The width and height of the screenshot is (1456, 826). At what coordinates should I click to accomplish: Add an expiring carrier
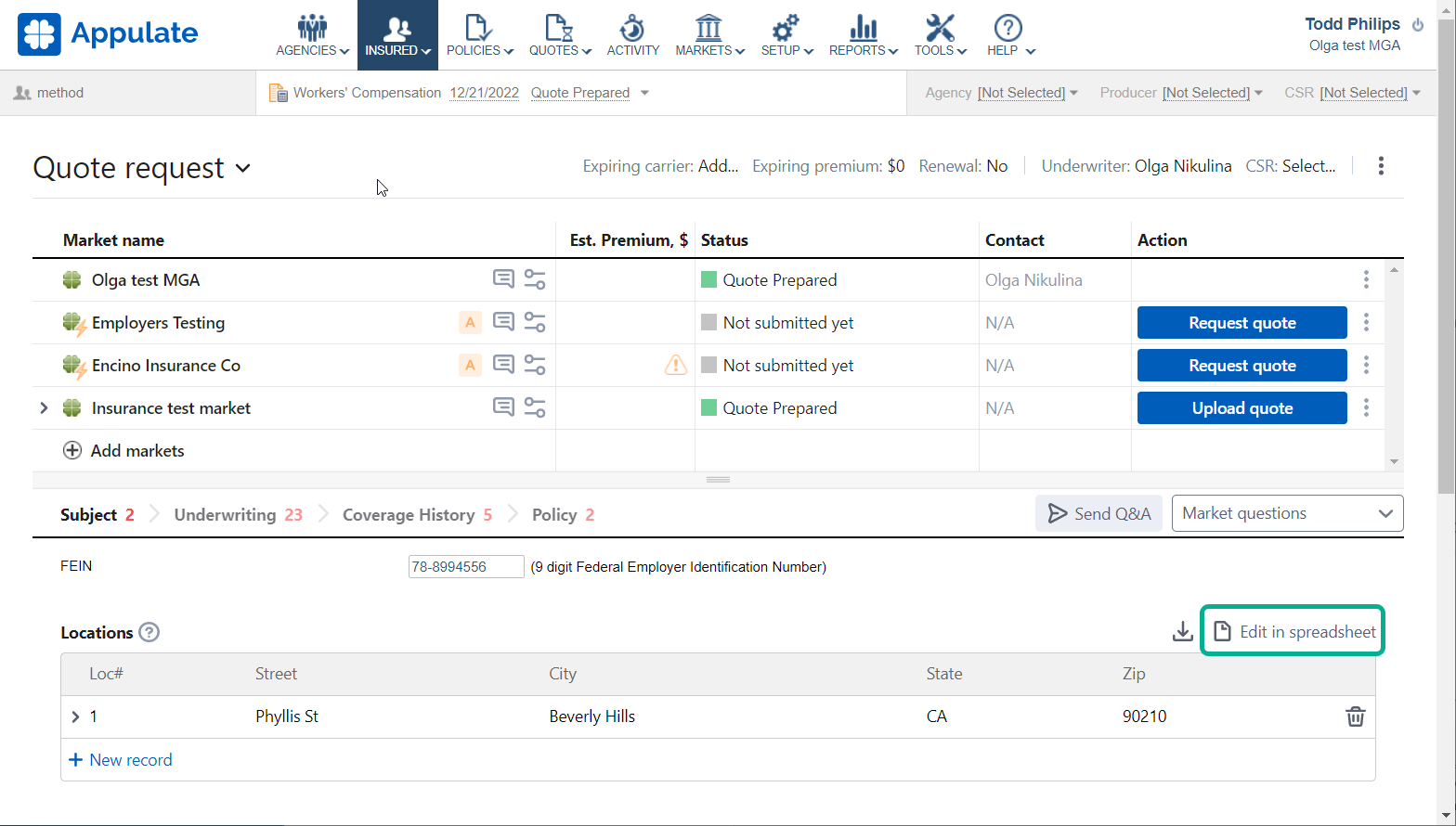coord(718,166)
